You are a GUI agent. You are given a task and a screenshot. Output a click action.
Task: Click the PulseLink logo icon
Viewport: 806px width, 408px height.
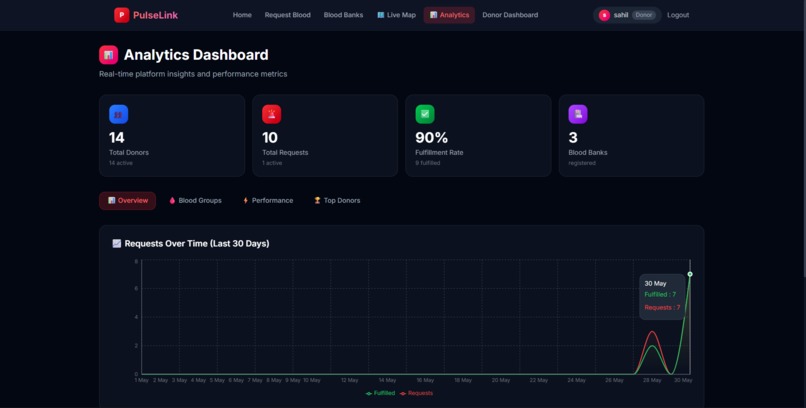click(121, 15)
